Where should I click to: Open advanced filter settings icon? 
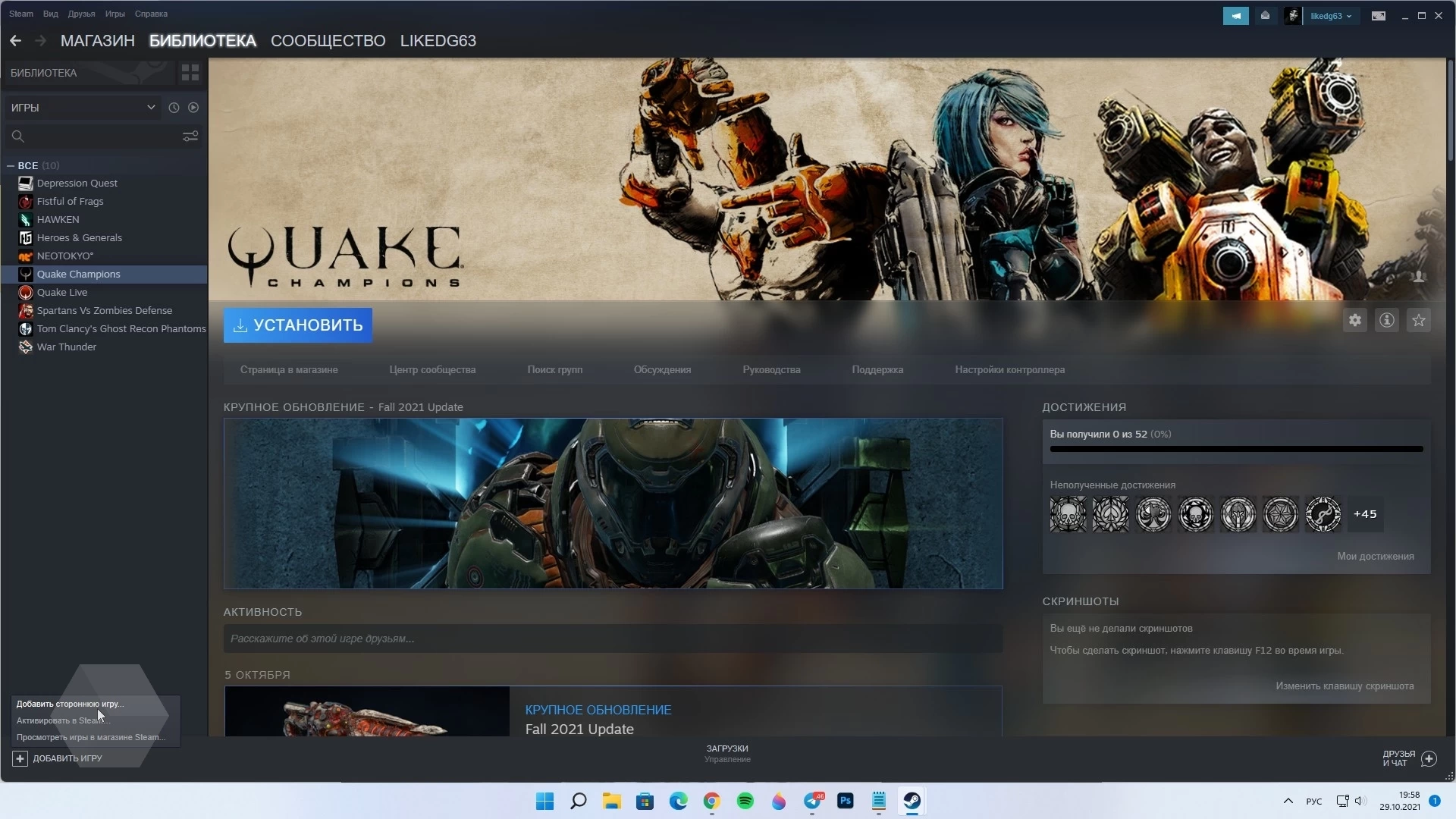(190, 136)
